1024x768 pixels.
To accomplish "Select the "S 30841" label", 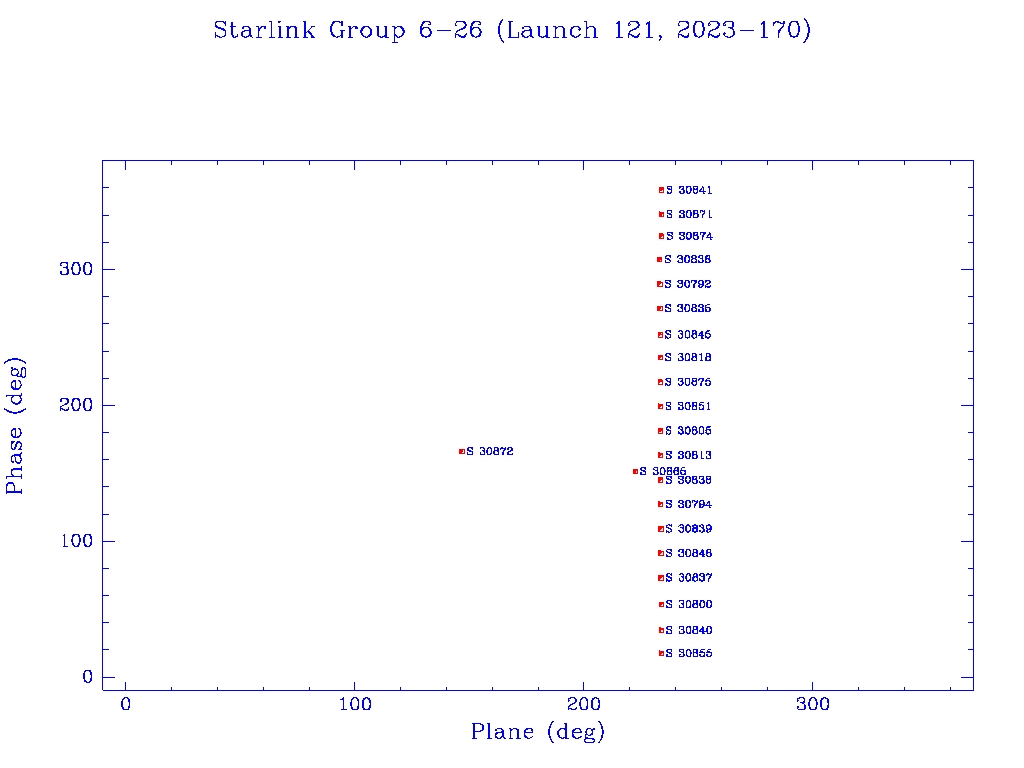I will (x=689, y=190).
